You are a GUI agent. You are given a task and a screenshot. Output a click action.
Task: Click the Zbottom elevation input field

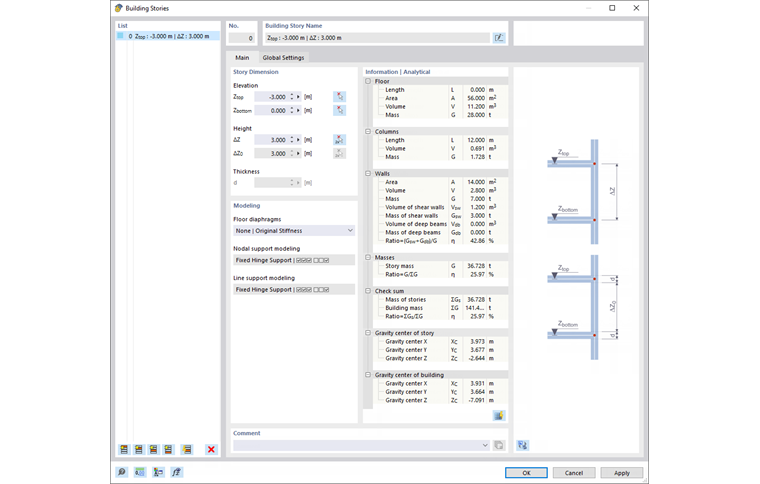pos(271,110)
